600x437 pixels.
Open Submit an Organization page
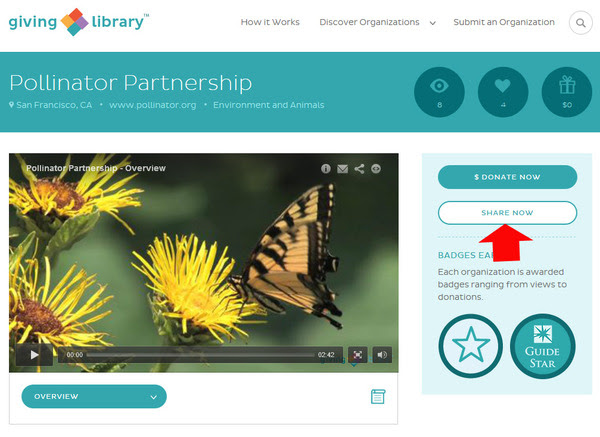(504, 22)
